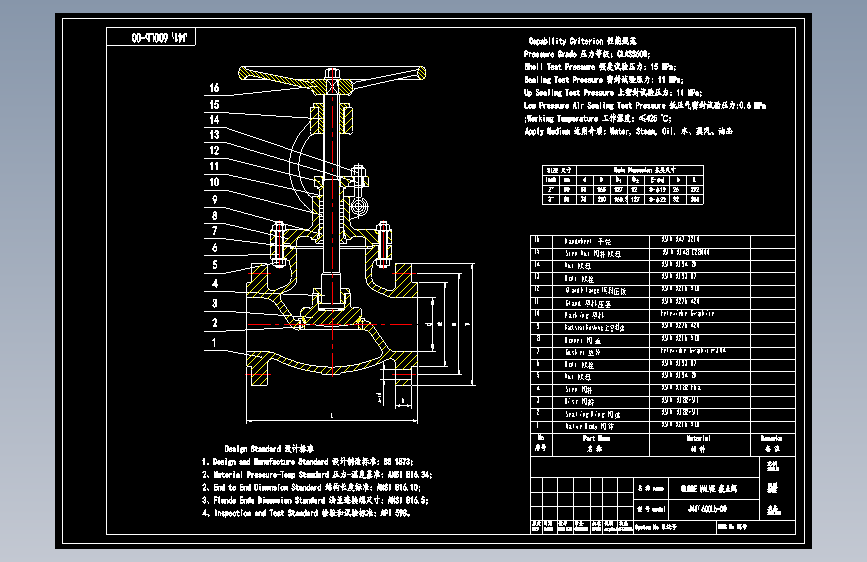This screenshot has width=867, height=562.
Task: Click the 'Flange Ends Dimension Standard' line
Action: [x=315, y=500]
